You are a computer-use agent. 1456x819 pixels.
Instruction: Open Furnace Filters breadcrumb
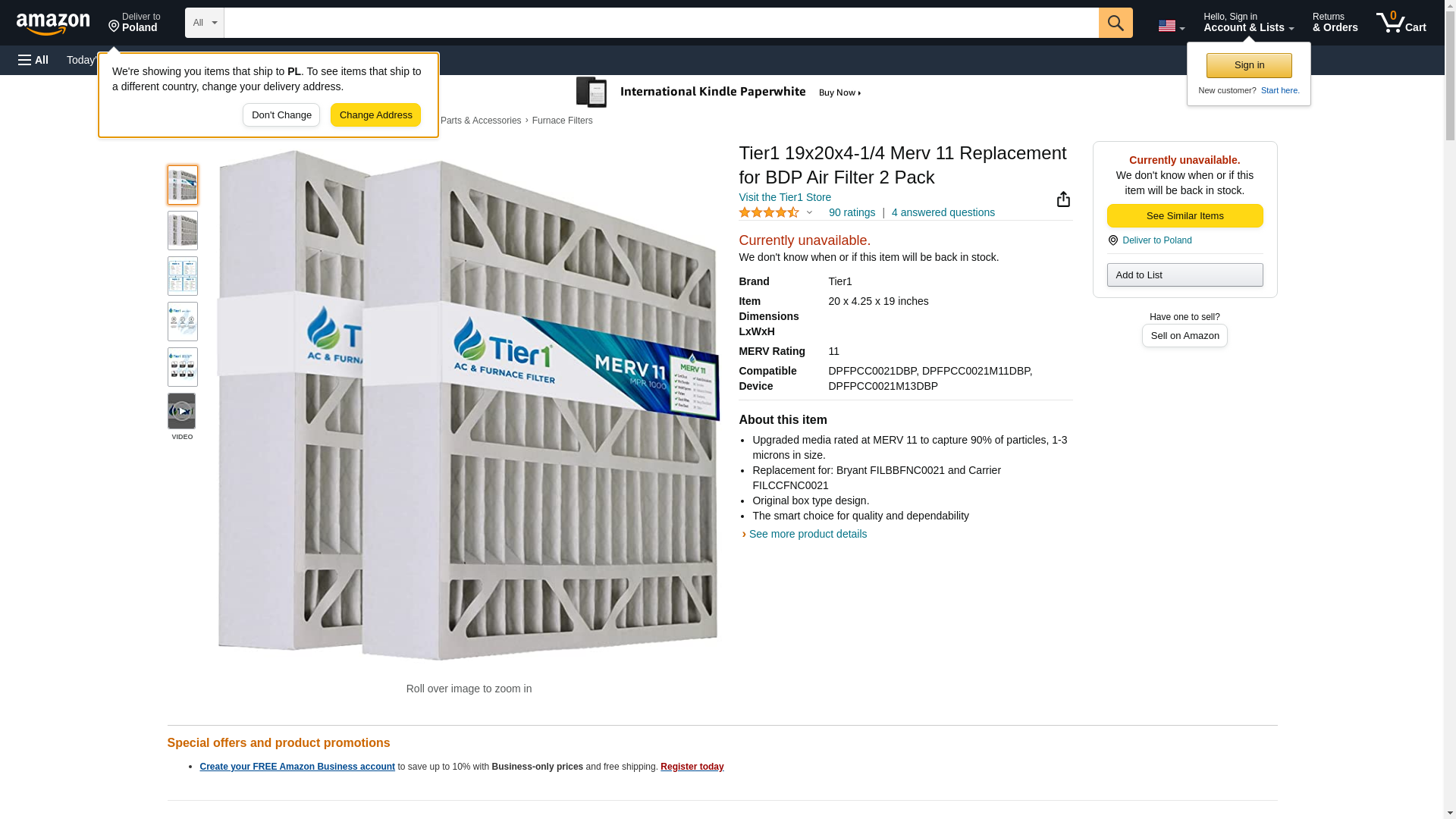coord(562,121)
